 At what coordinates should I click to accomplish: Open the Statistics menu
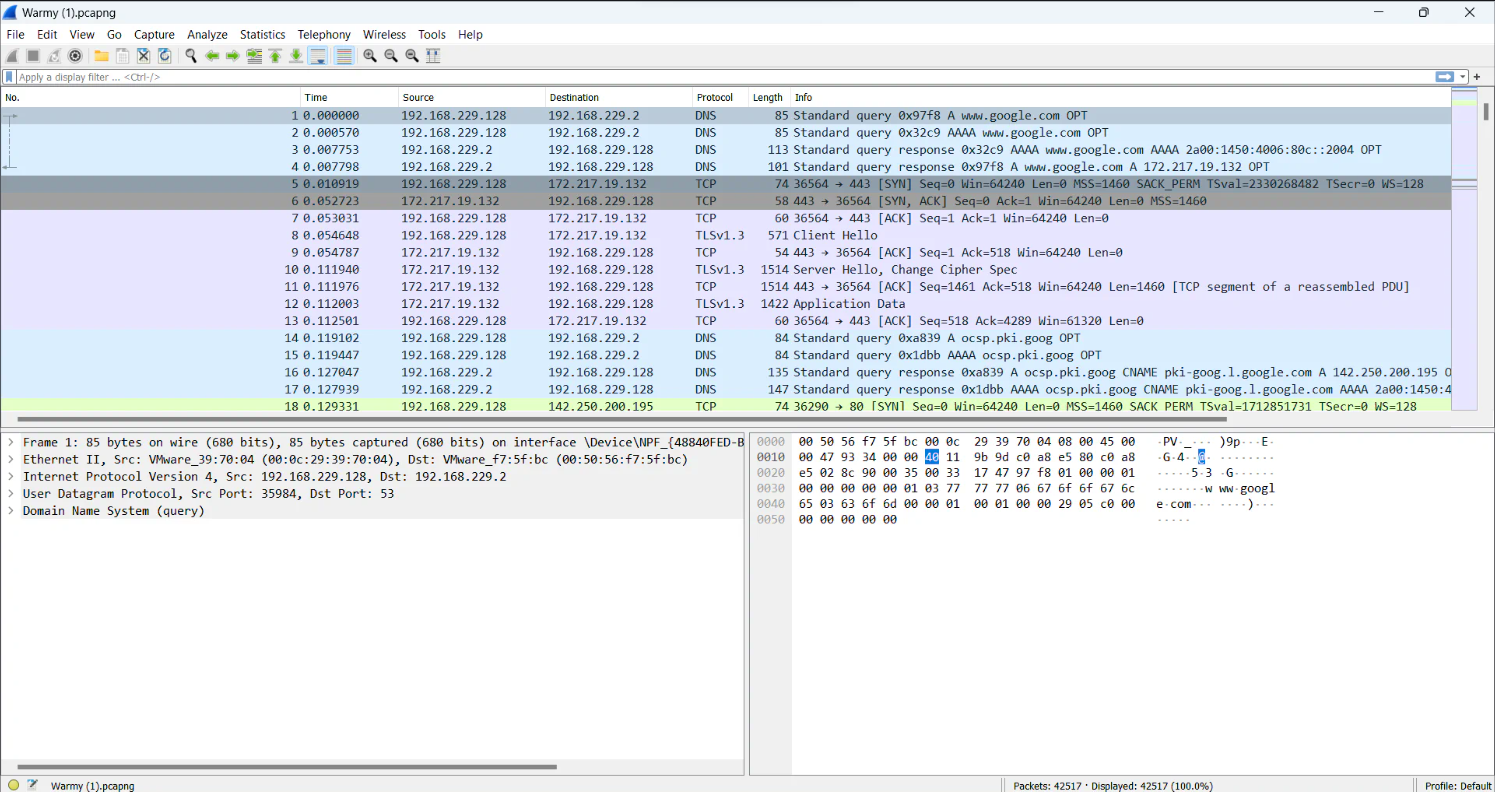tap(262, 34)
